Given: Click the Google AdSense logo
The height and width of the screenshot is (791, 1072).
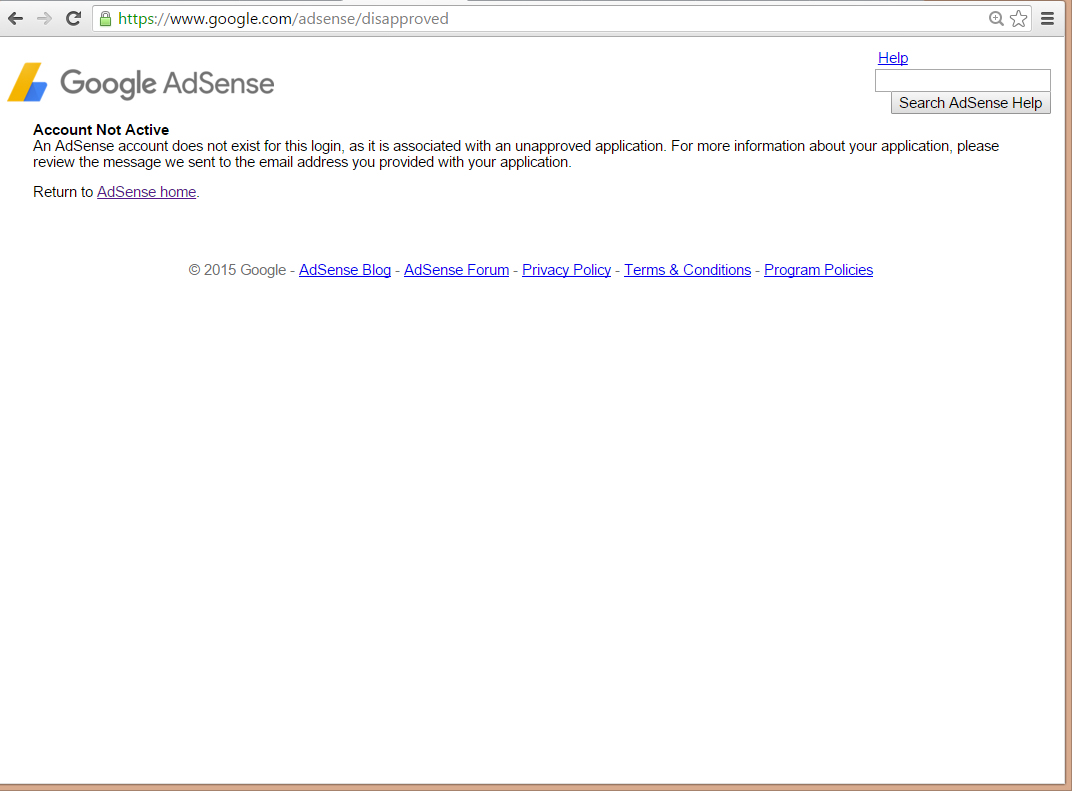Looking at the screenshot, I should click(141, 83).
